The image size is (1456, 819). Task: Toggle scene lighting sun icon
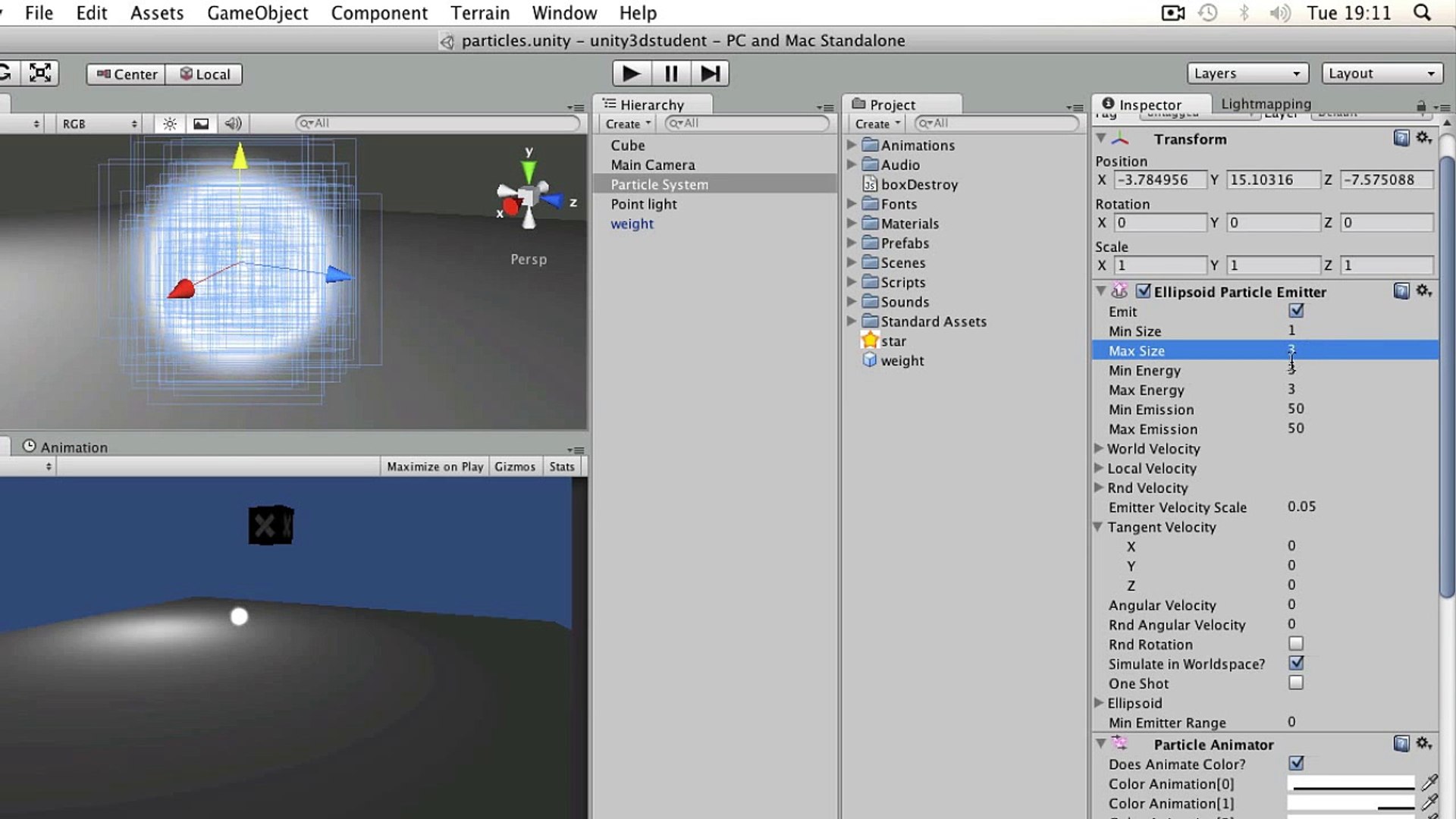(x=170, y=124)
